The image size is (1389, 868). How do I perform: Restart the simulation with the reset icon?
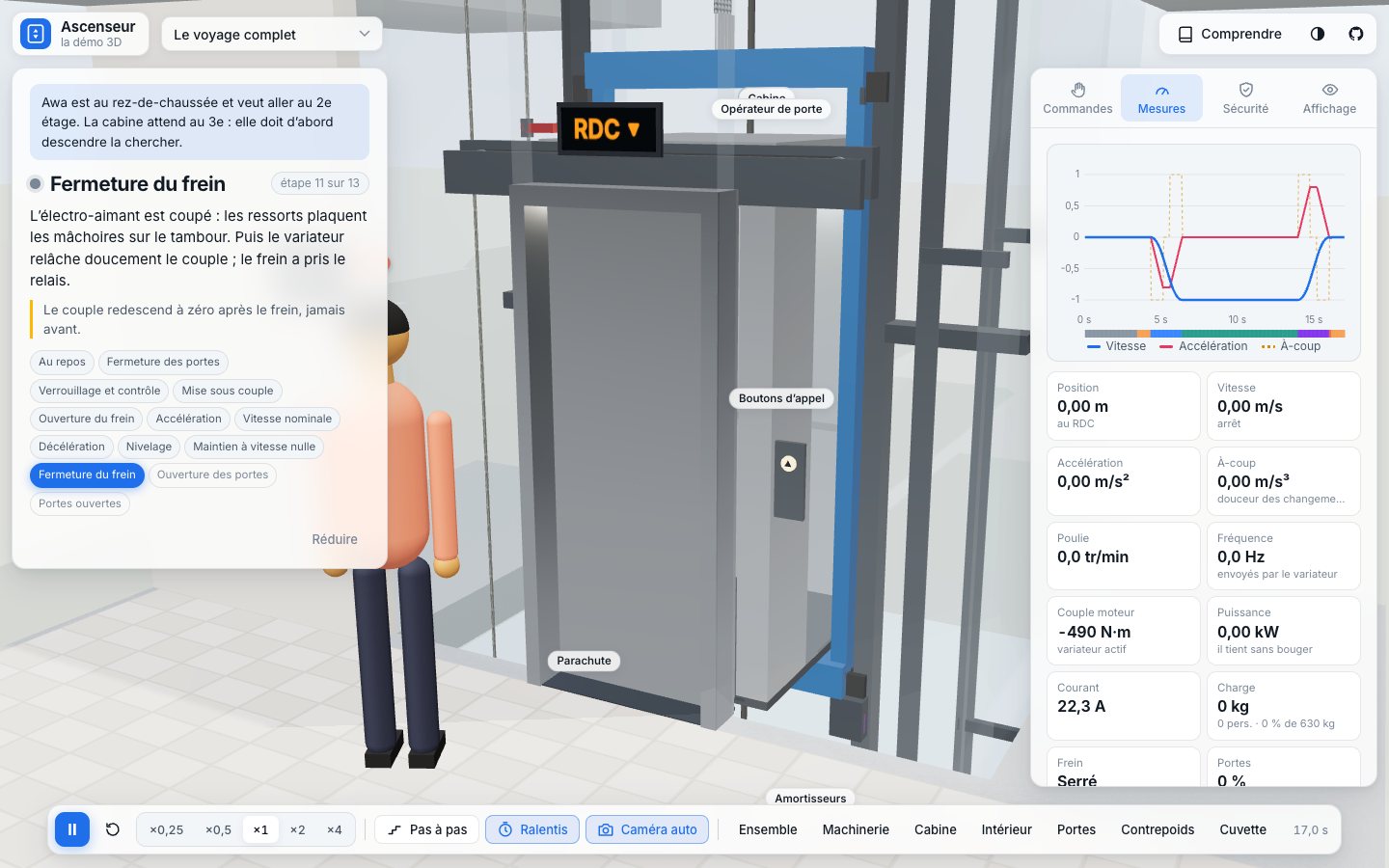coord(113,829)
